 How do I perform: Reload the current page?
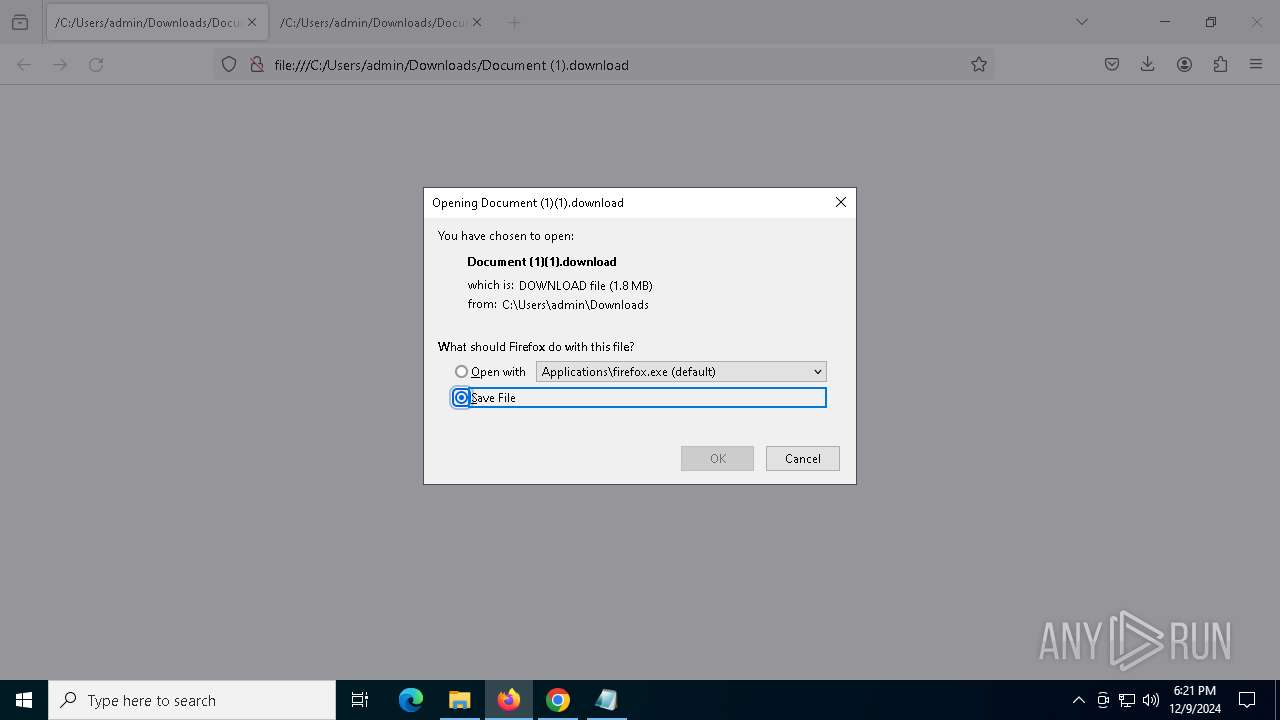(96, 65)
